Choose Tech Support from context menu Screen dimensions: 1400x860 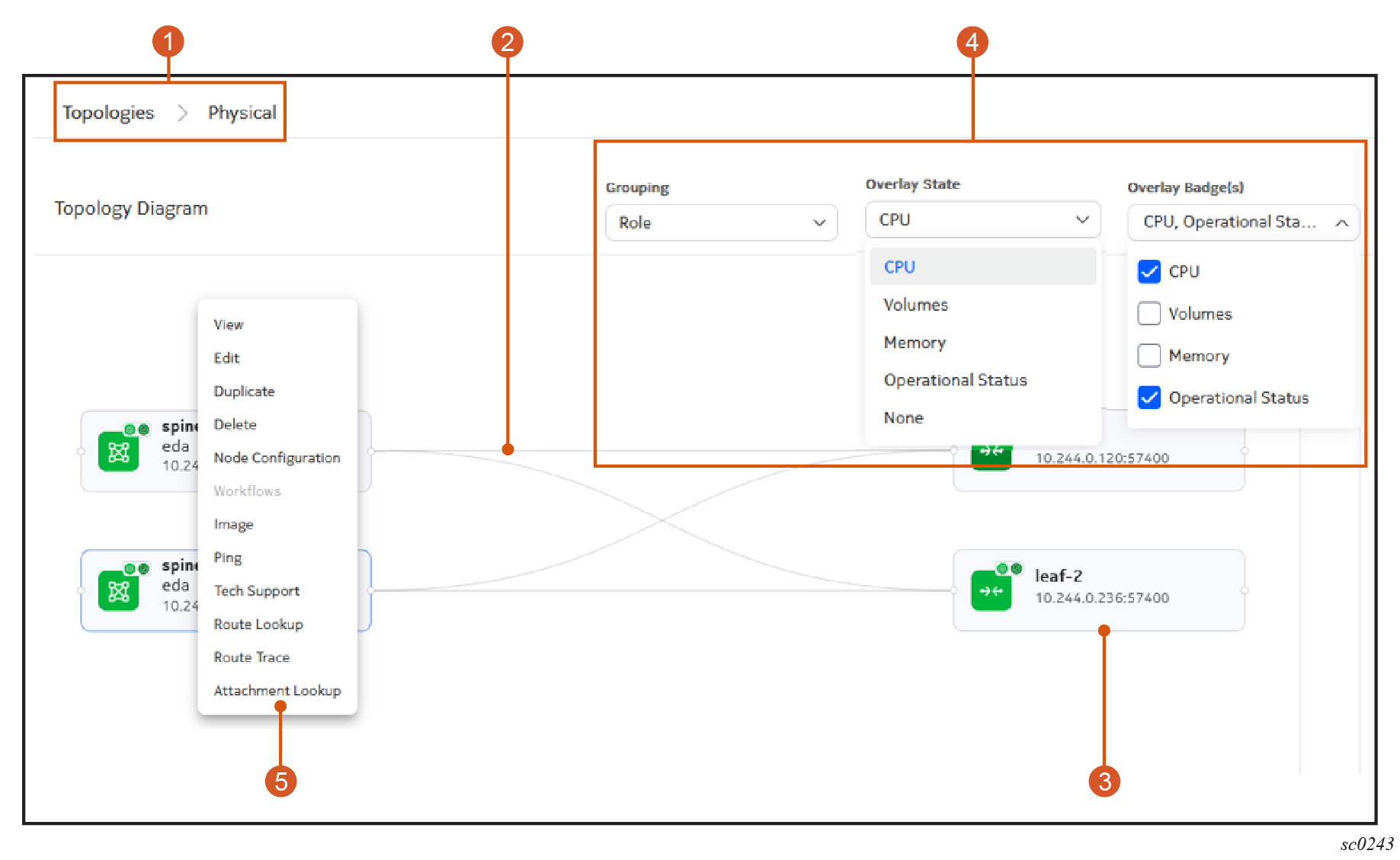(x=277, y=590)
